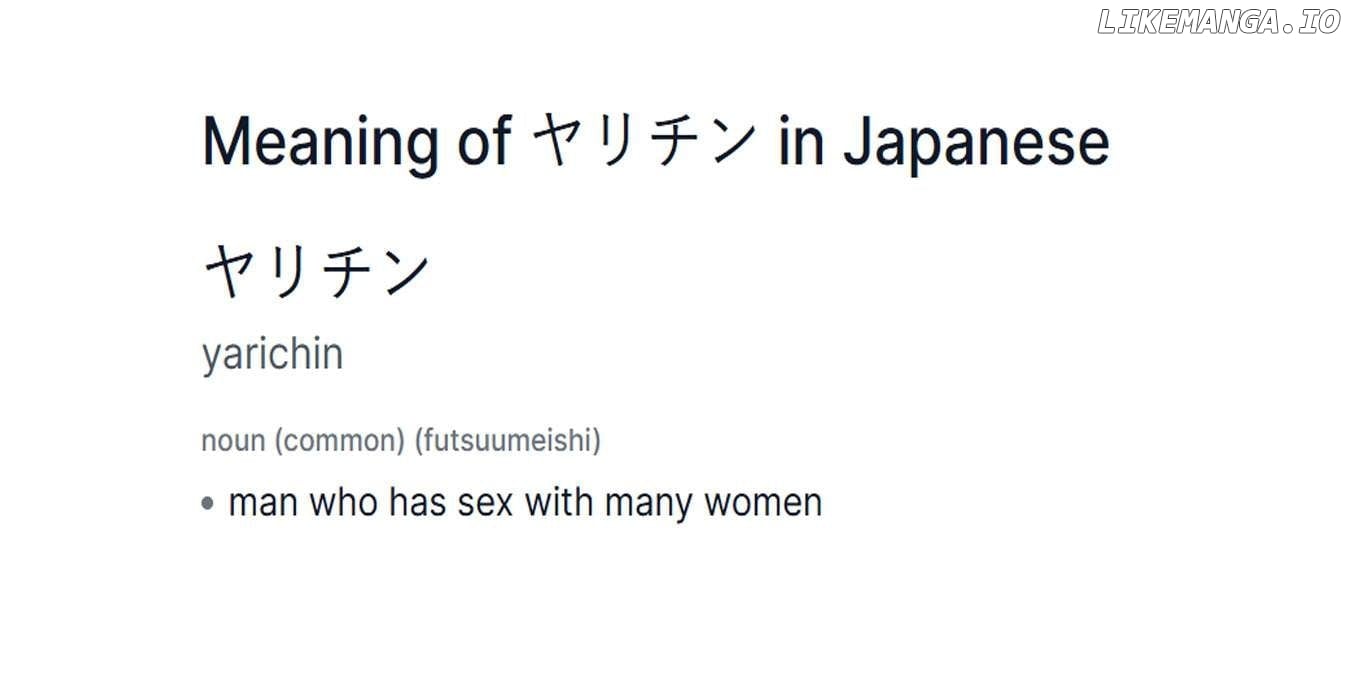The width and height of the screenshot is (1350, 696).
Task: Click the word 'of' in the heading
Action: pos(485,141)
